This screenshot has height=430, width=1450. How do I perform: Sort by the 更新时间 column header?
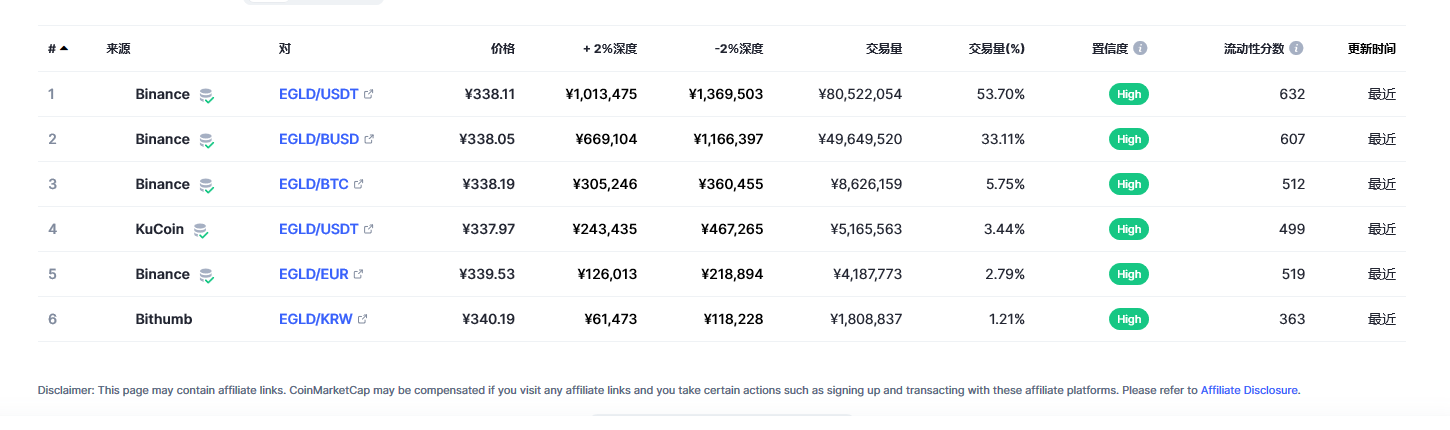1371,48
